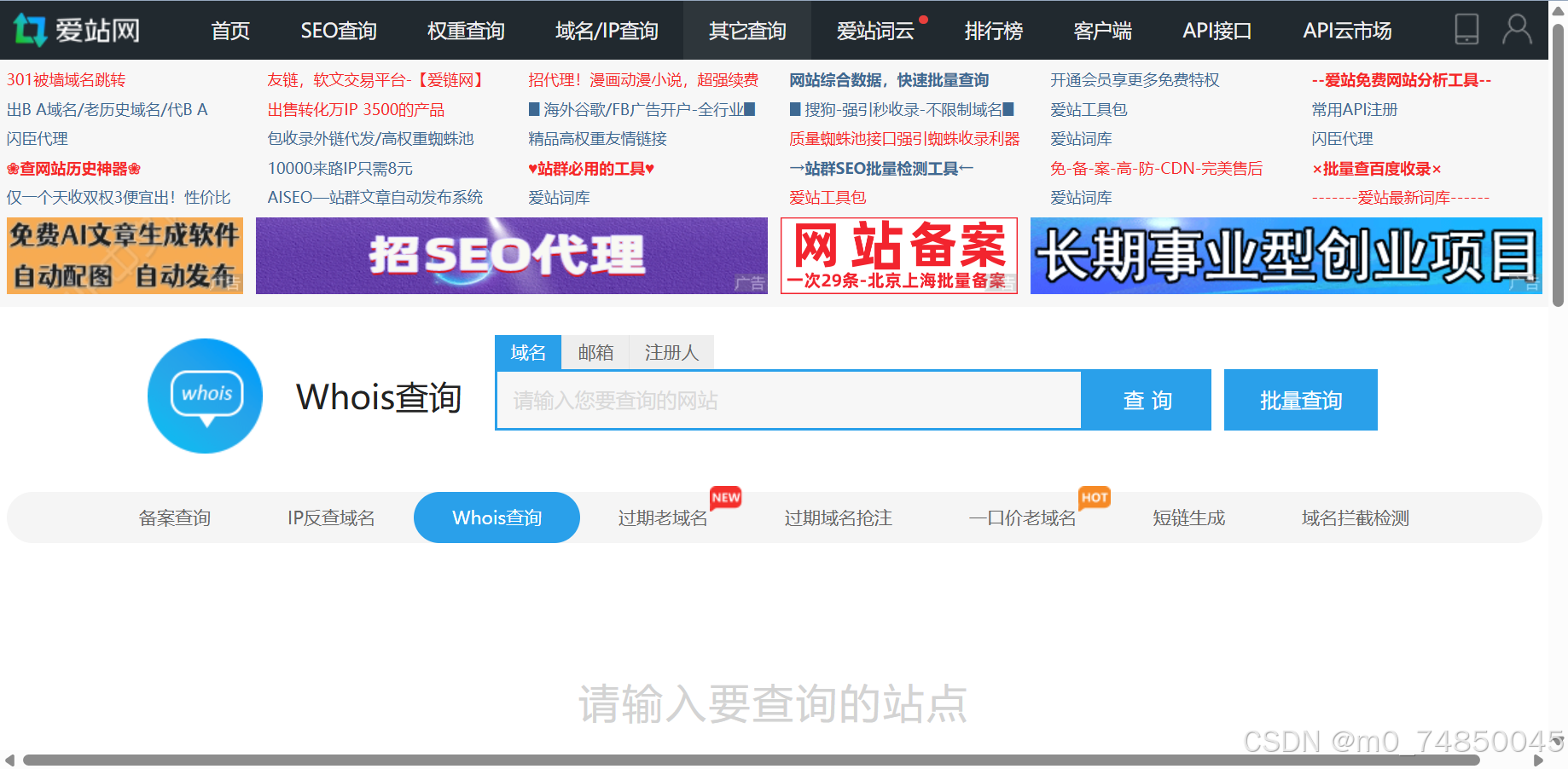Open the 海外谷歌/FB广告开户-全行业 link
The width and height of the screenshot is (1568, 769).
coord(642,109)
